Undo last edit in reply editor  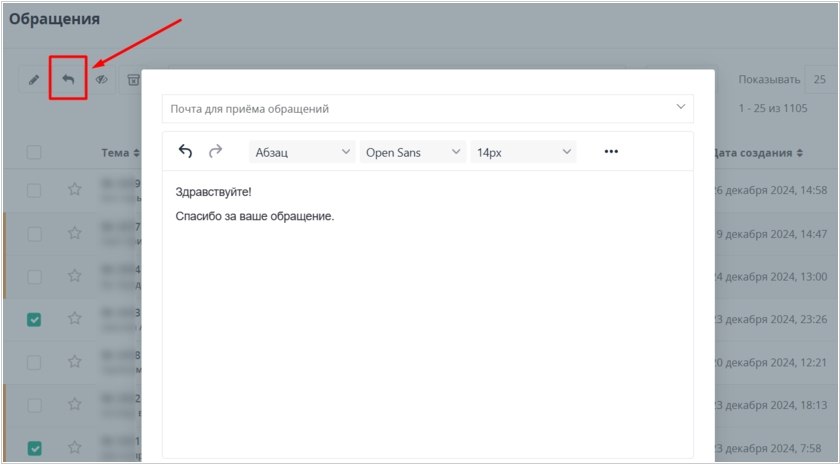point(185,152)
